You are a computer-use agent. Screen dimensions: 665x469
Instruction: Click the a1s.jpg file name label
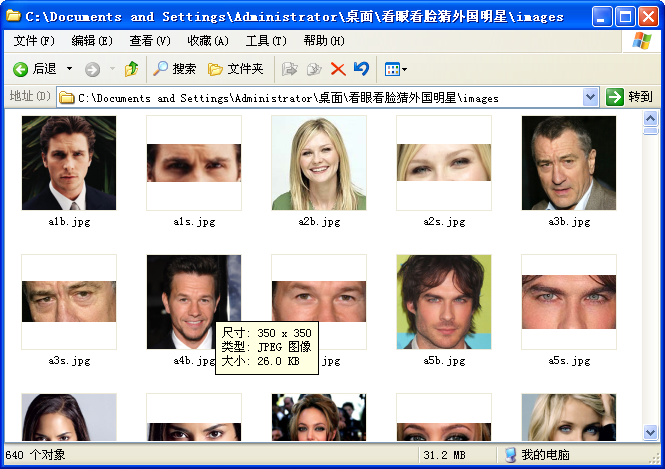click(x=194, y=222)
